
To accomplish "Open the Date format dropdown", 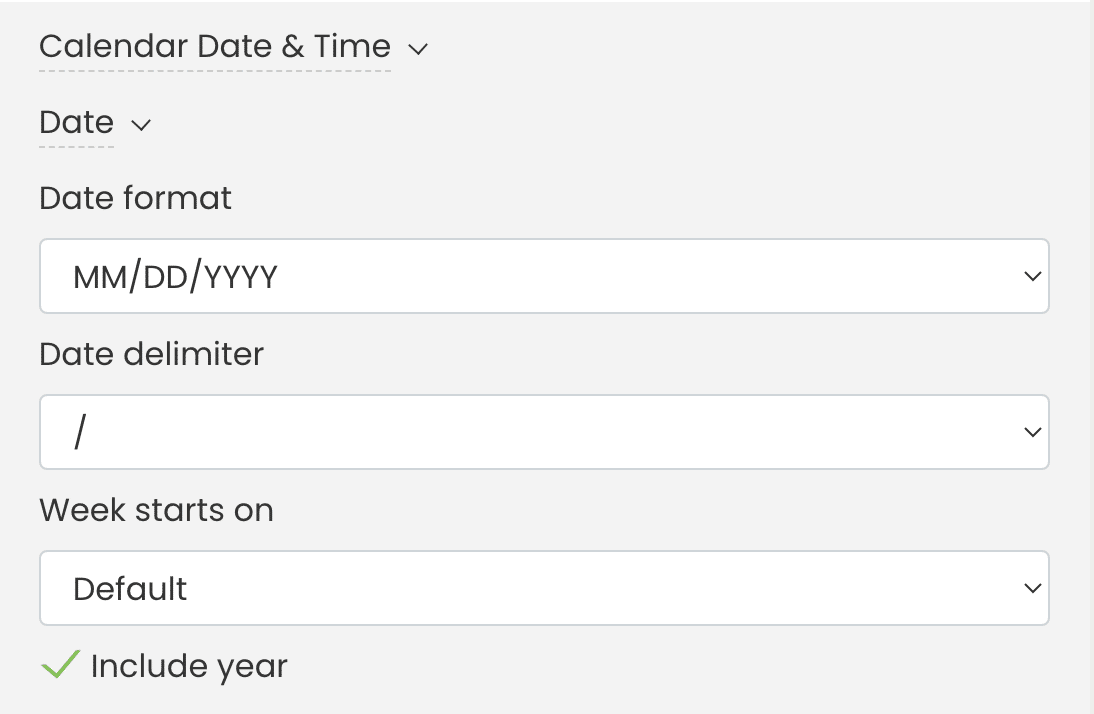I will pyautogui.click(x=544, y=276).
